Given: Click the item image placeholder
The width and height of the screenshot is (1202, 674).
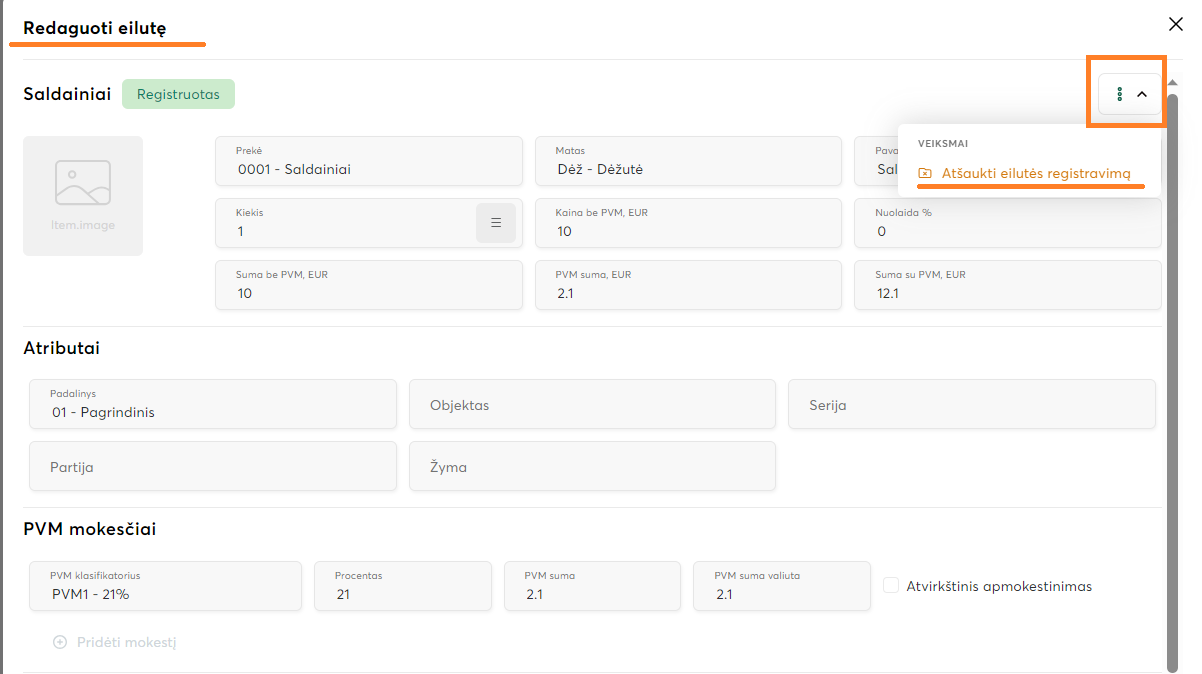Looking at the screenshot, I should click(83, 196).
